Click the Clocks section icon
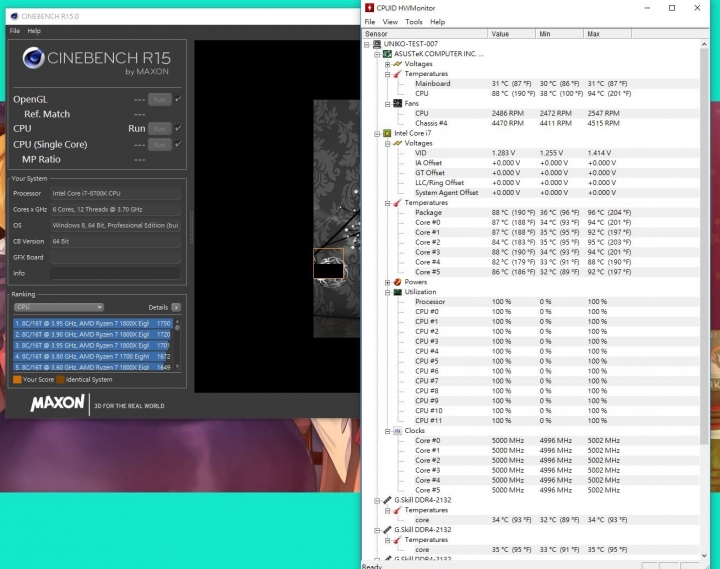 pyautogui.click(x=398, y=431)
